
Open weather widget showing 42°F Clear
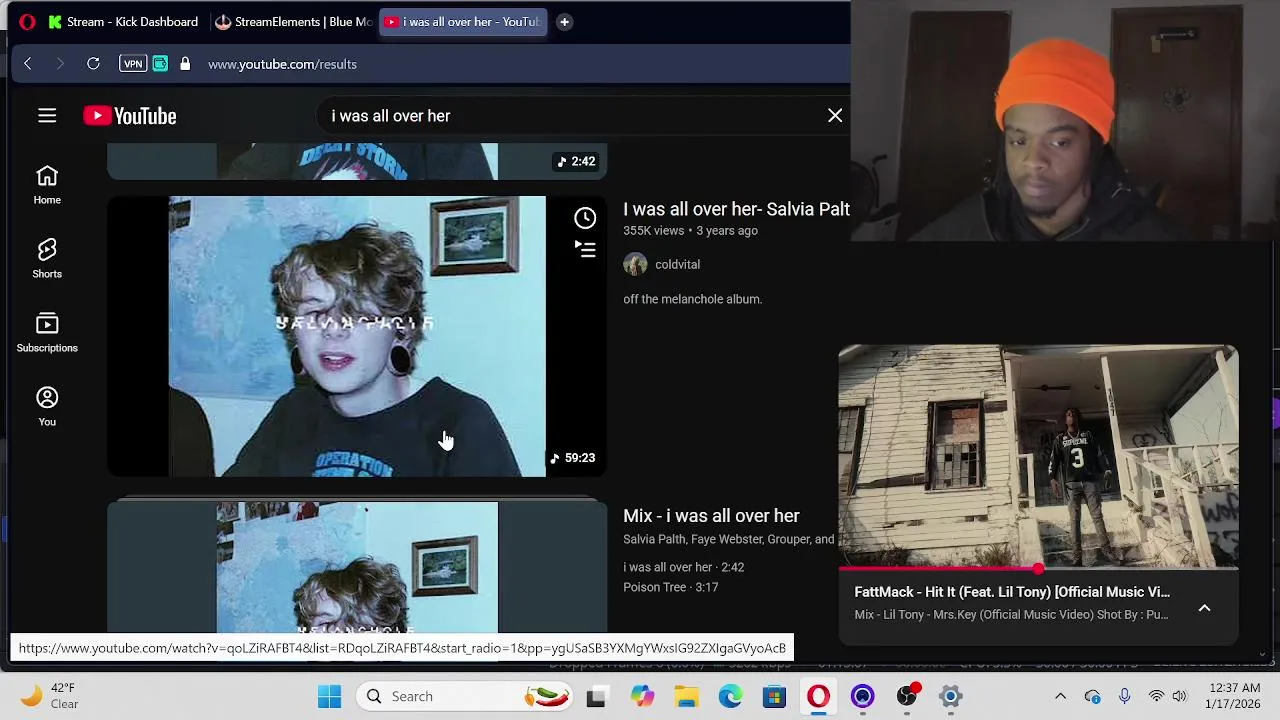(47, 696)
